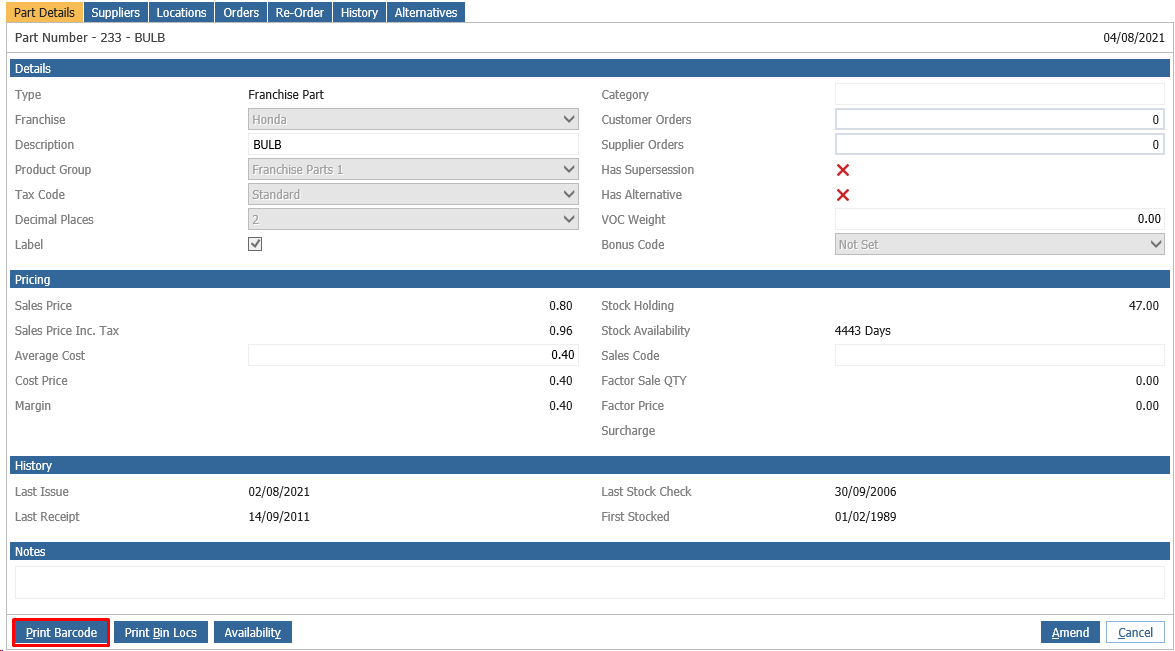Open the Product Group dropdown
The height and width of the screenshot is (651, 1175).
(413, 169)
